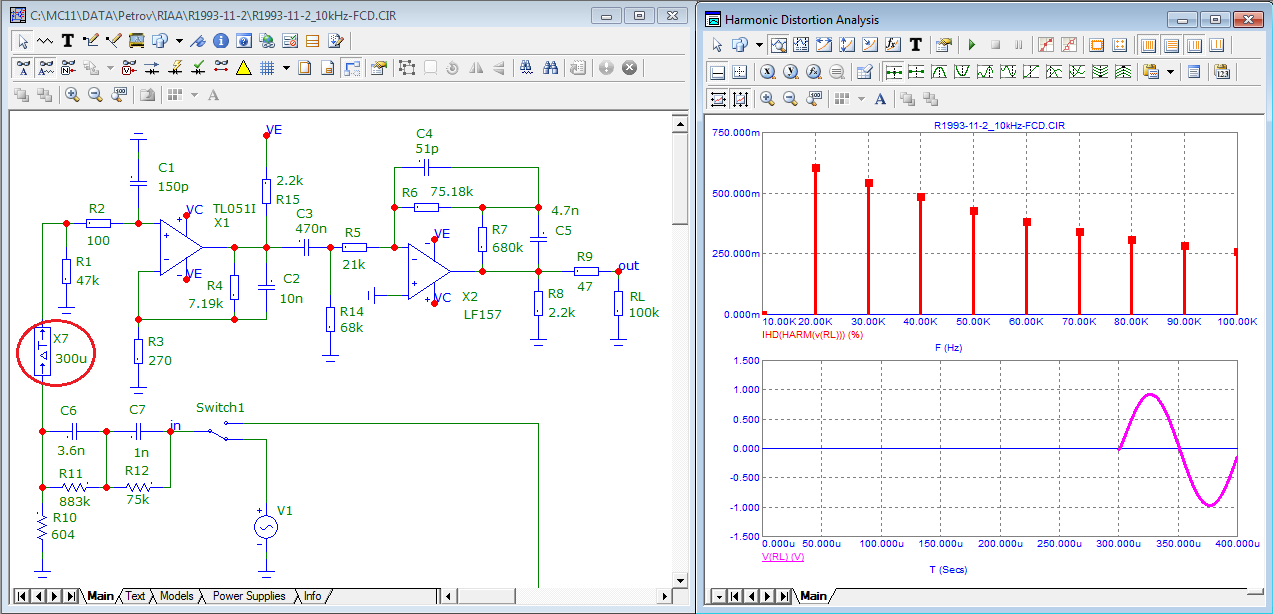The image size is (1273, 614).
Task: Click the V(RL) (V) waveform label
Action: [783, 556]
